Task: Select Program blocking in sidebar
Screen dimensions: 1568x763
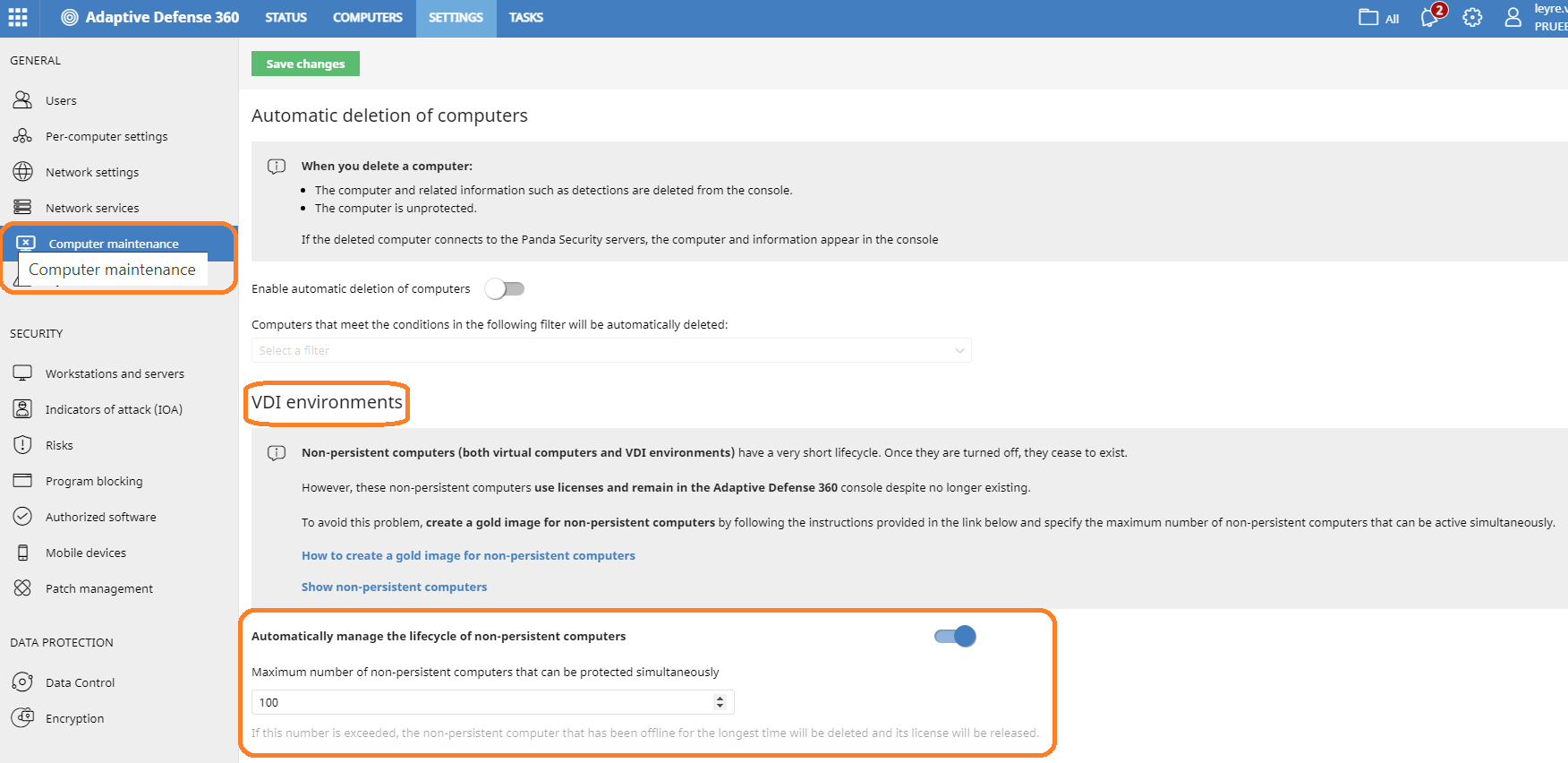Action: pyautogui.click(x=94, y=481)
